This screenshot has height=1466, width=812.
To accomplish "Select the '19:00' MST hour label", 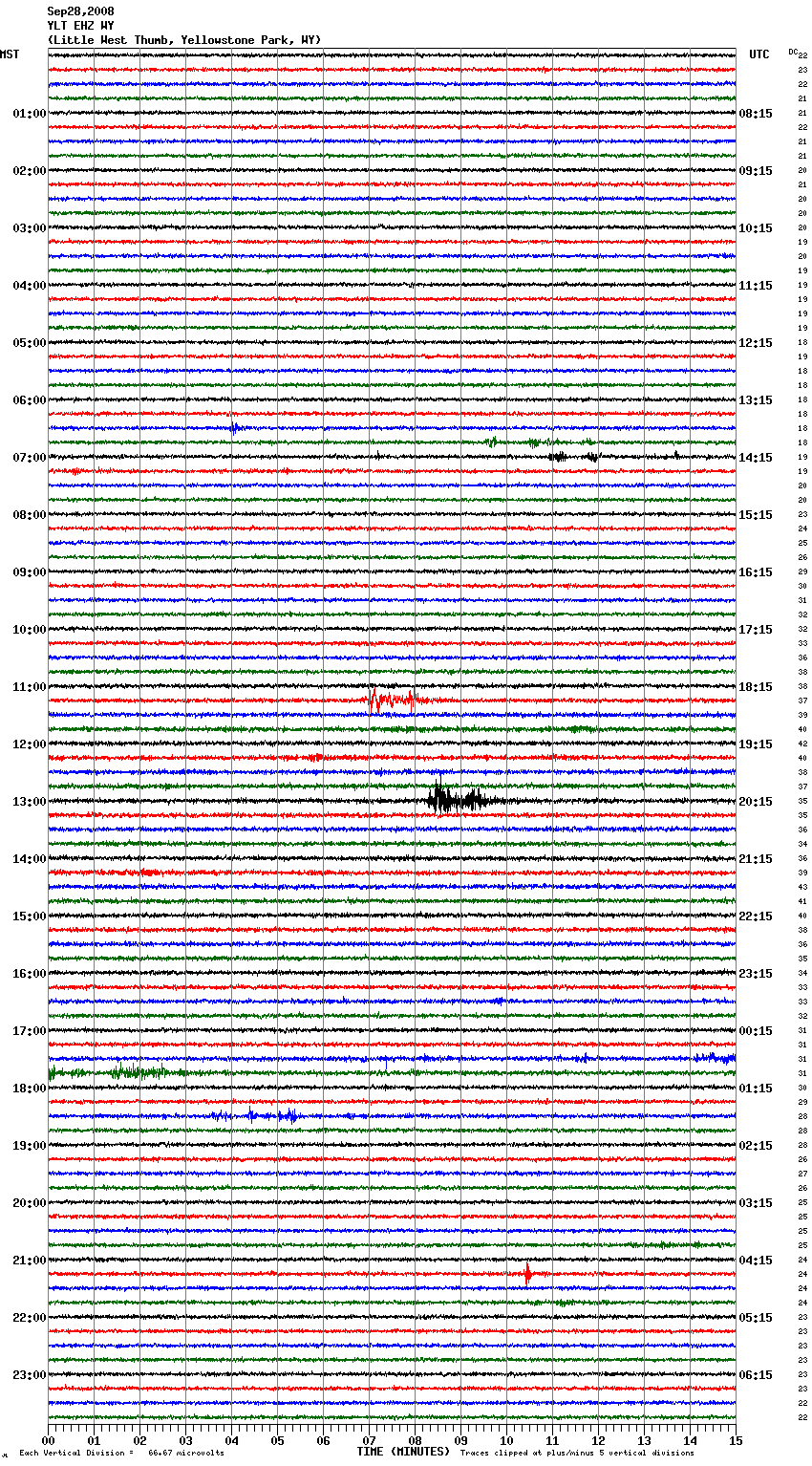I will tap(30, 1146).
